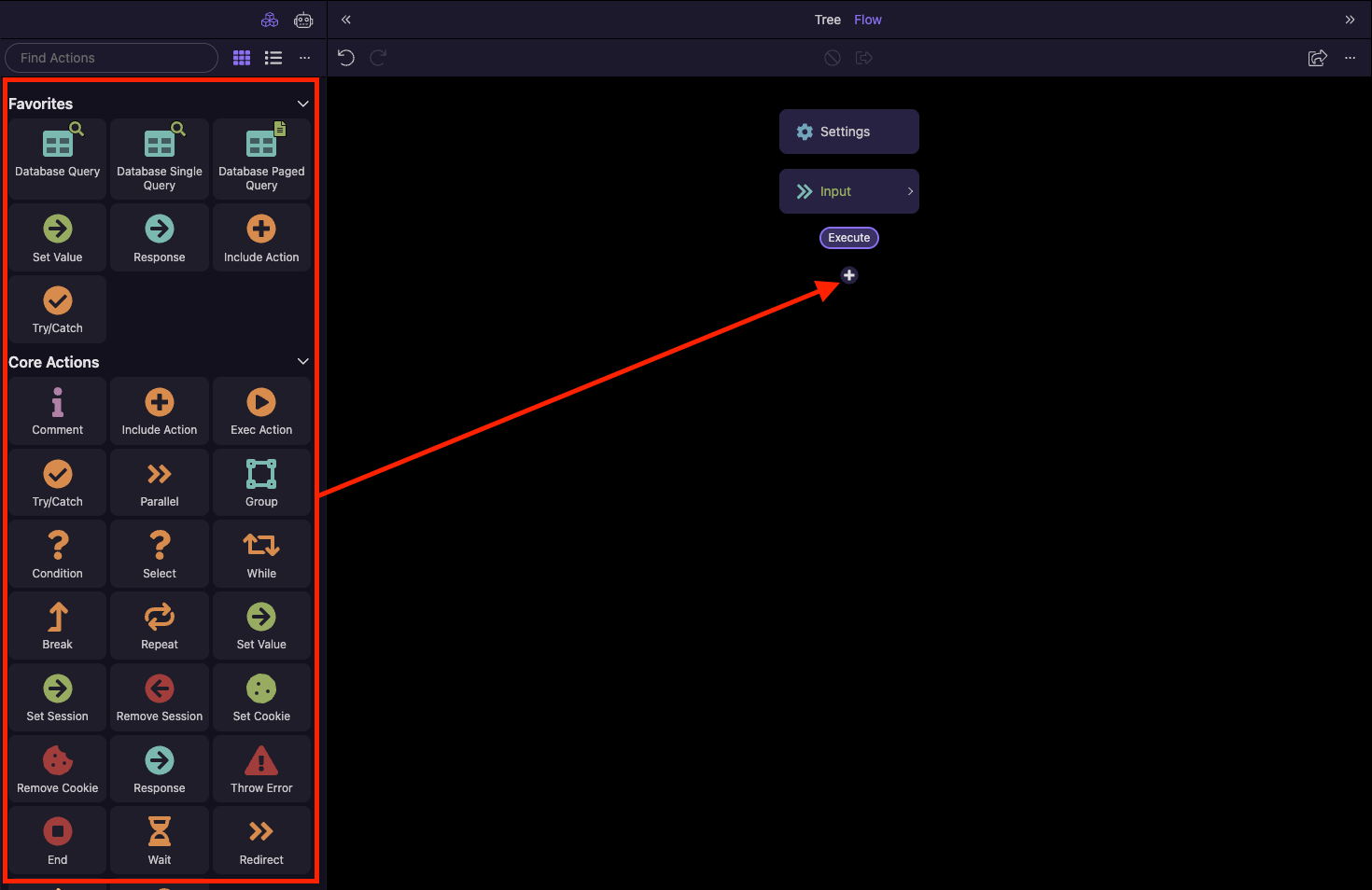This screenshot has height=890, width=1372.
Task: Open the actions panel more options menu
Action: pyautogui.click(x=304, y=58)
